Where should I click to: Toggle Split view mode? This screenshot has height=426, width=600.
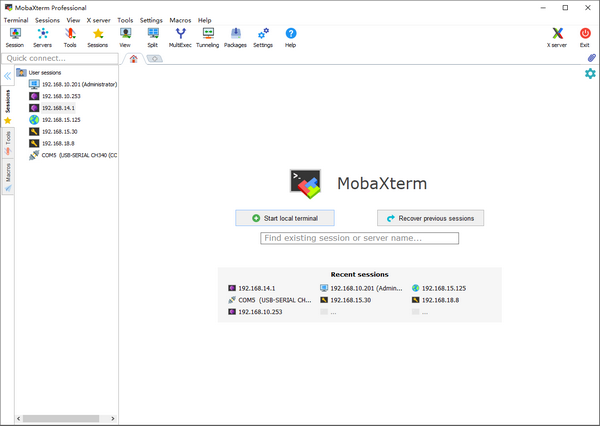[x=153, y=37]
